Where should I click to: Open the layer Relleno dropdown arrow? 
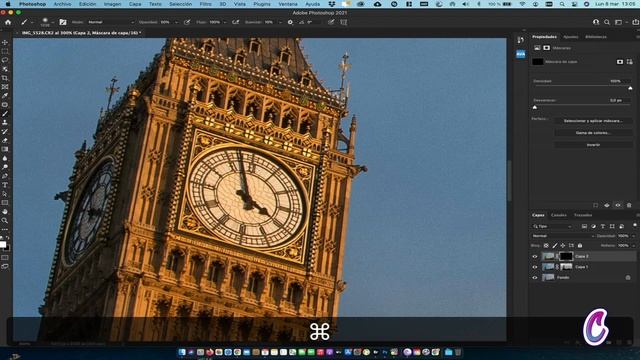633,246
